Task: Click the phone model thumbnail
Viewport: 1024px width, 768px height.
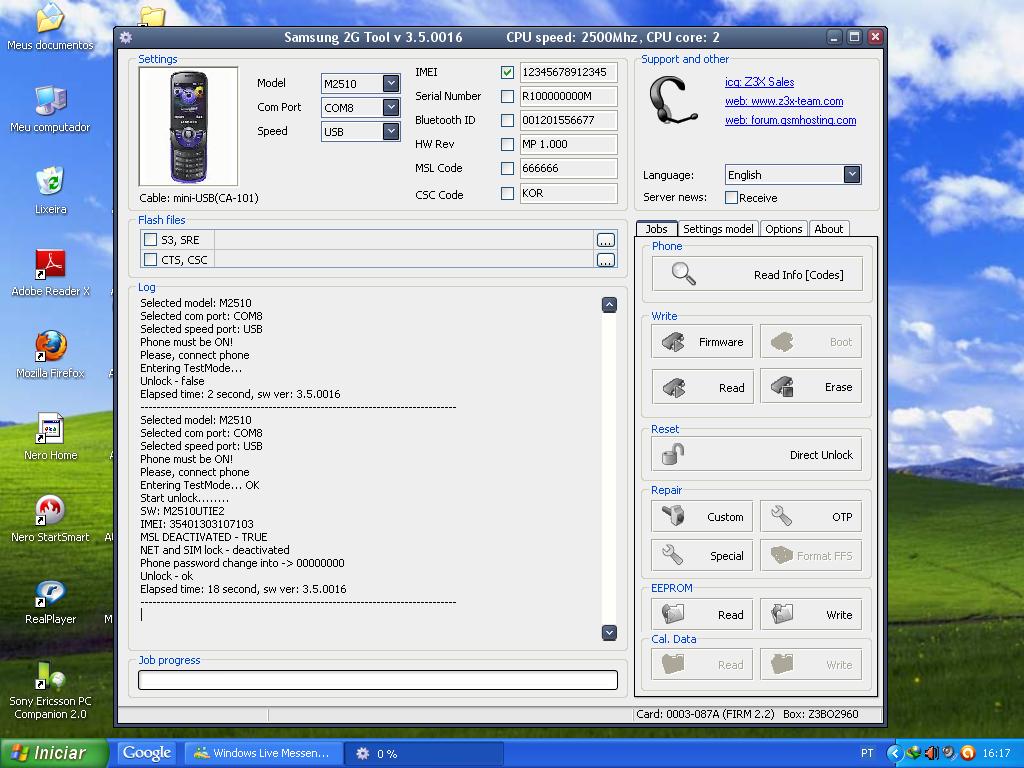Action: click(188, 127)
